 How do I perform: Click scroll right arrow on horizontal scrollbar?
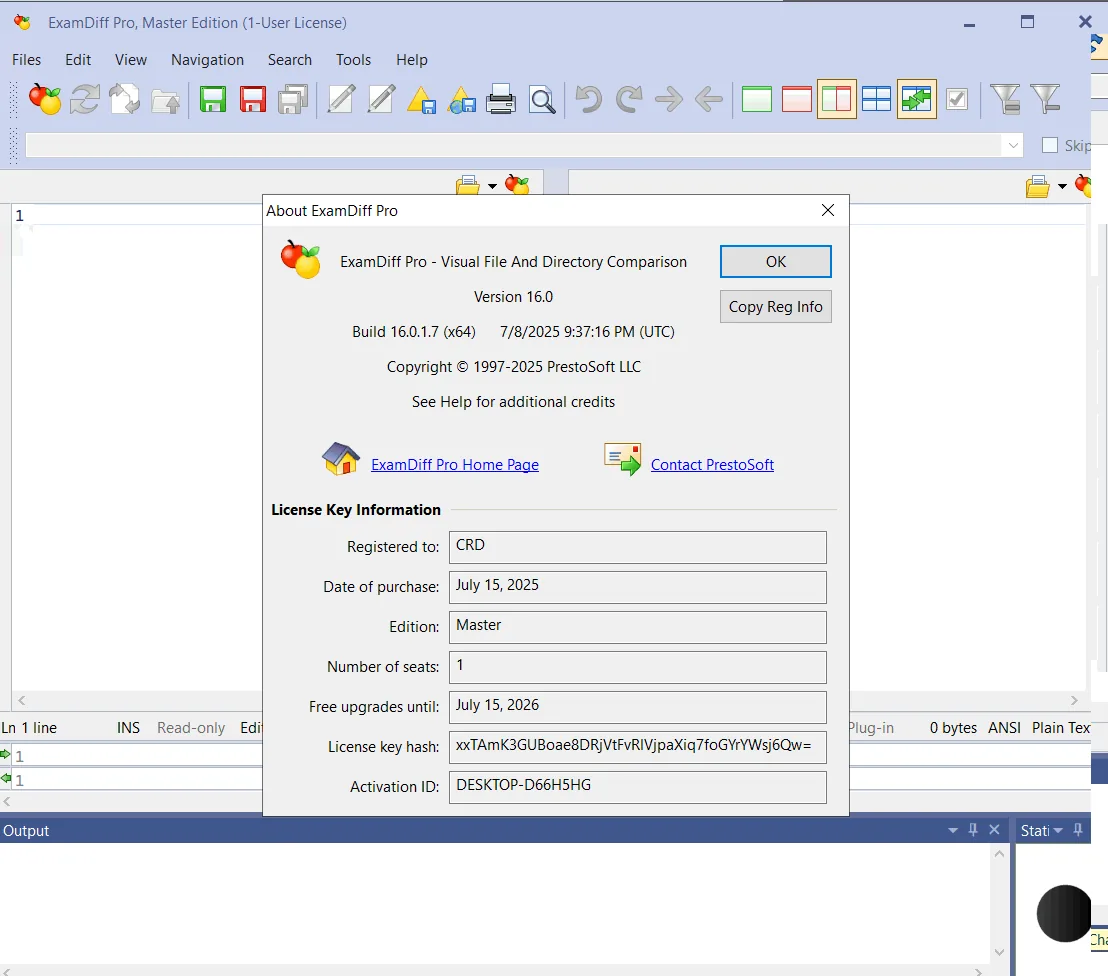pos(1074,700)
